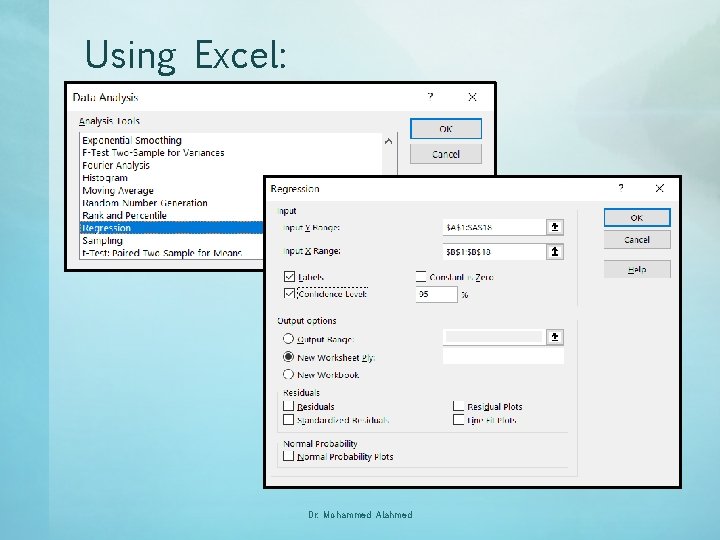Click OK in the Data Analysis dialog
This screenshot has width=720, height=540.
coord(446,129)
